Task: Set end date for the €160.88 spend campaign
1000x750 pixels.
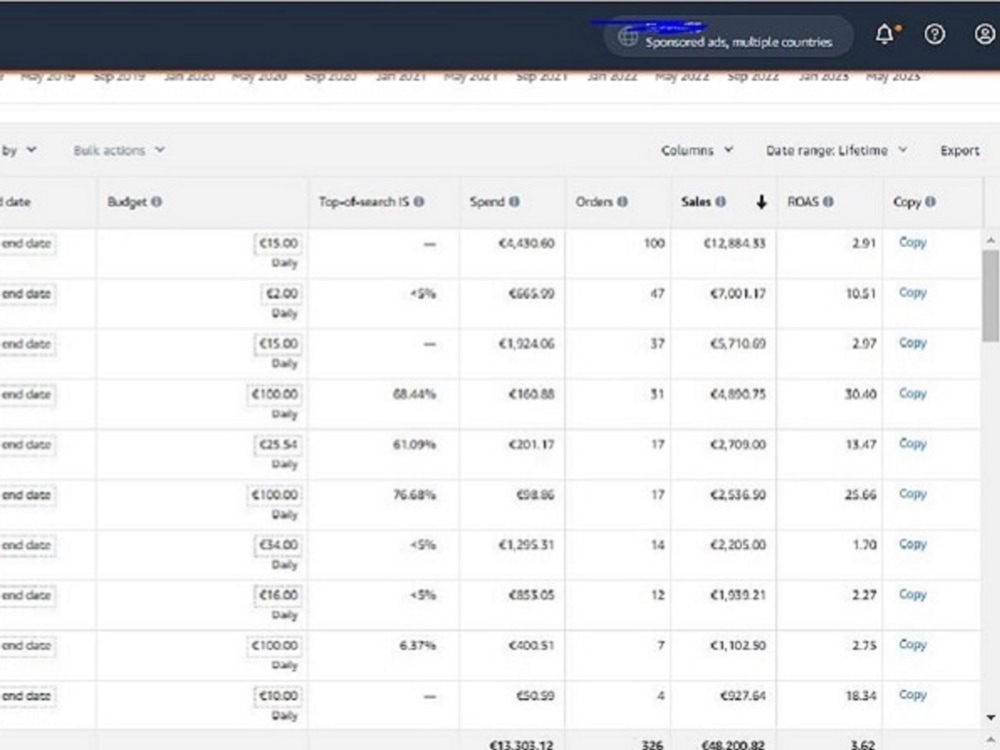Action: point(27,395)
